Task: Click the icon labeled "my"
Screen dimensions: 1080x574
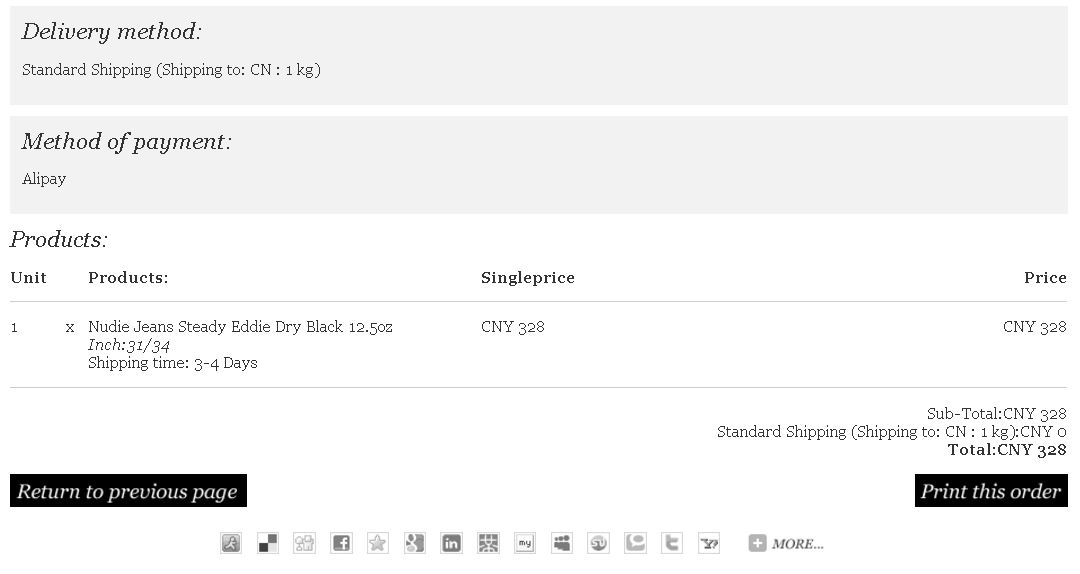Action: [x=525, y=543]
